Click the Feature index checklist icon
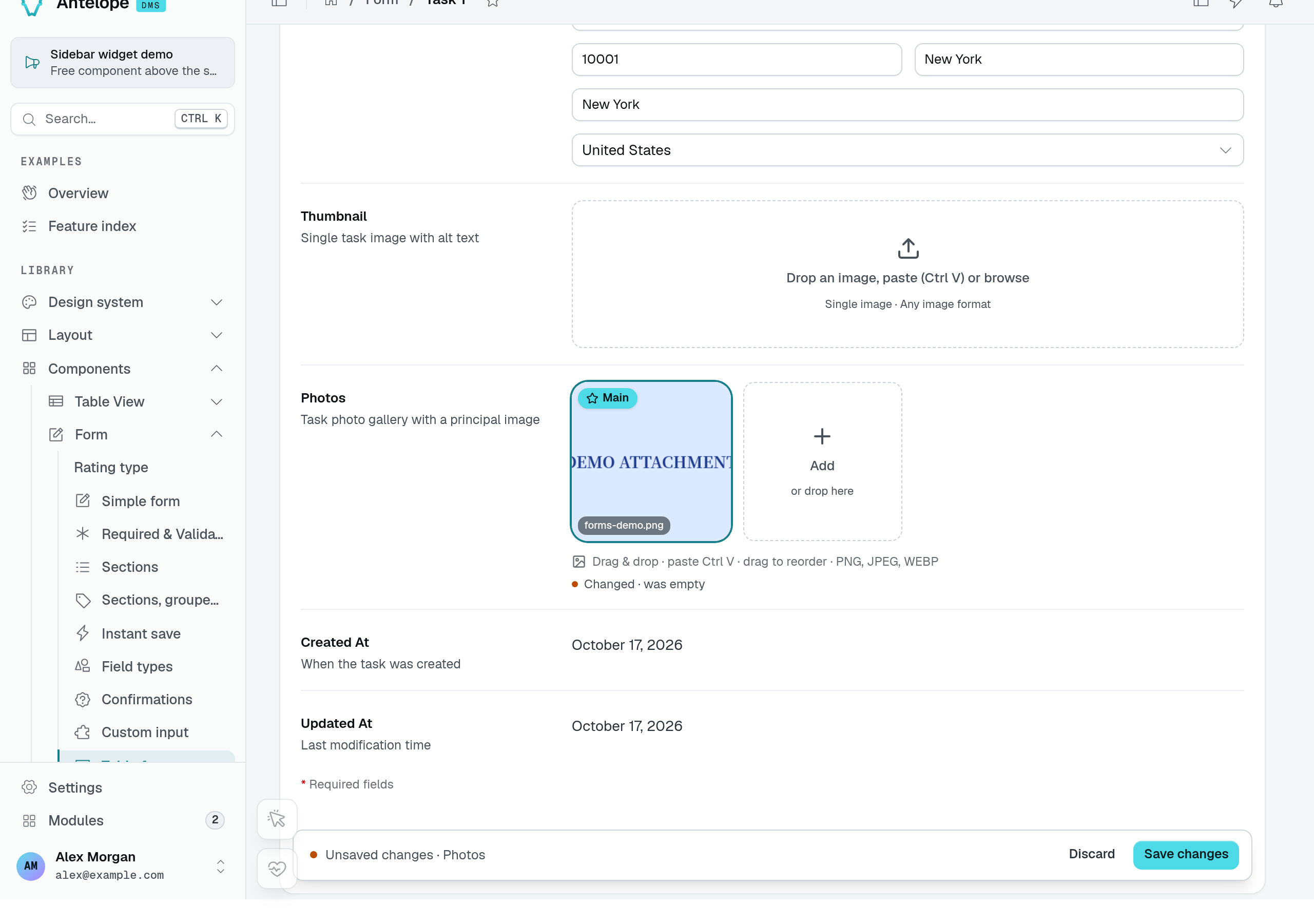Screen dimensions: 1314x924 tap(29, 226)
